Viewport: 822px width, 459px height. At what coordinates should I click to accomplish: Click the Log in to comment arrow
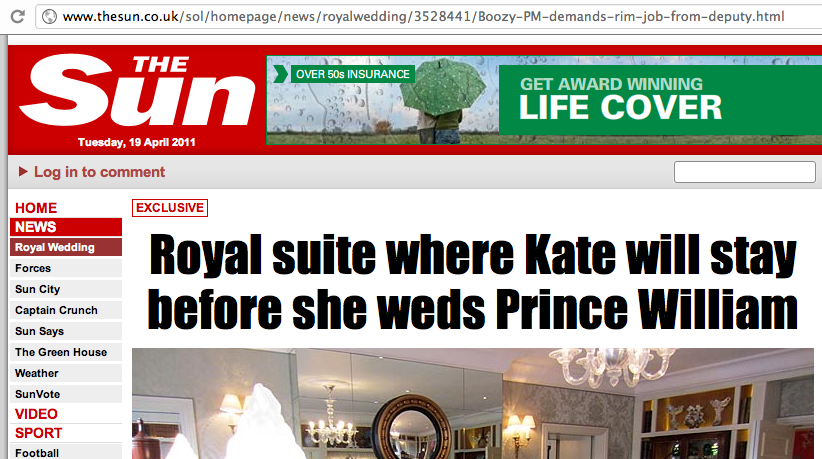pos(23,171)
